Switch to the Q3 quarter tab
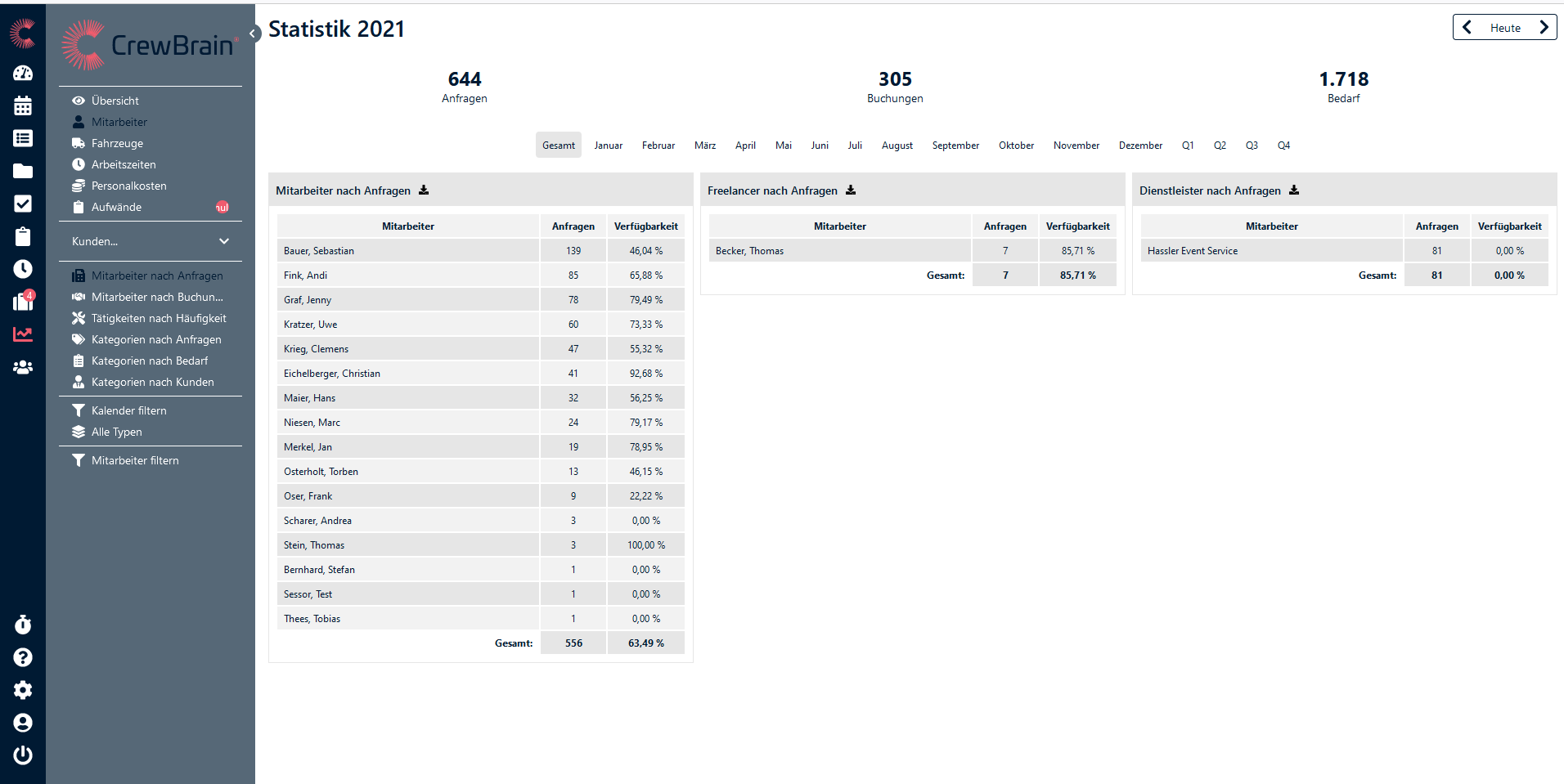 [x=1252, y=146]
